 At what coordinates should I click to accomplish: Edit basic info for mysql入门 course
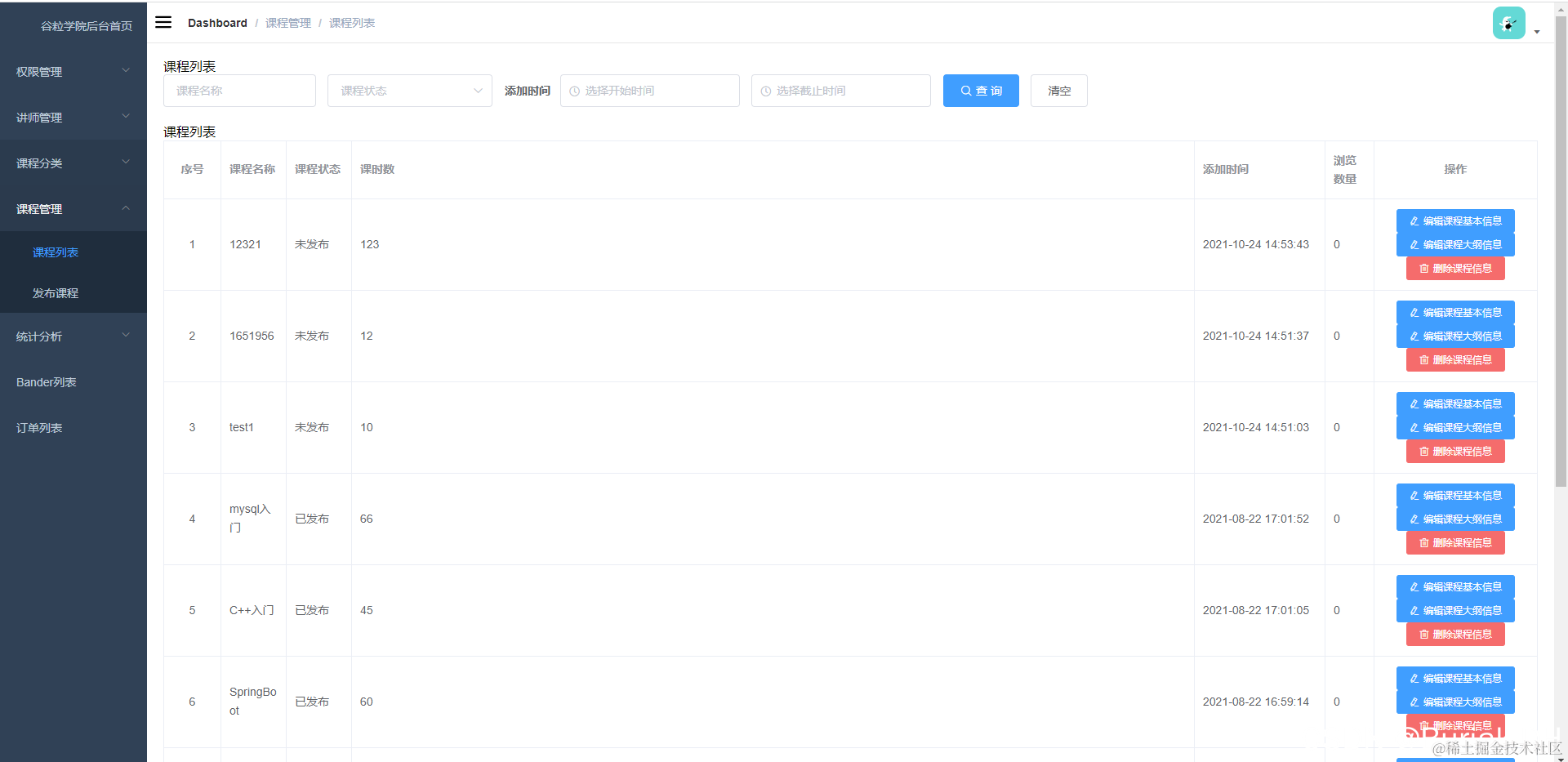1455,496
